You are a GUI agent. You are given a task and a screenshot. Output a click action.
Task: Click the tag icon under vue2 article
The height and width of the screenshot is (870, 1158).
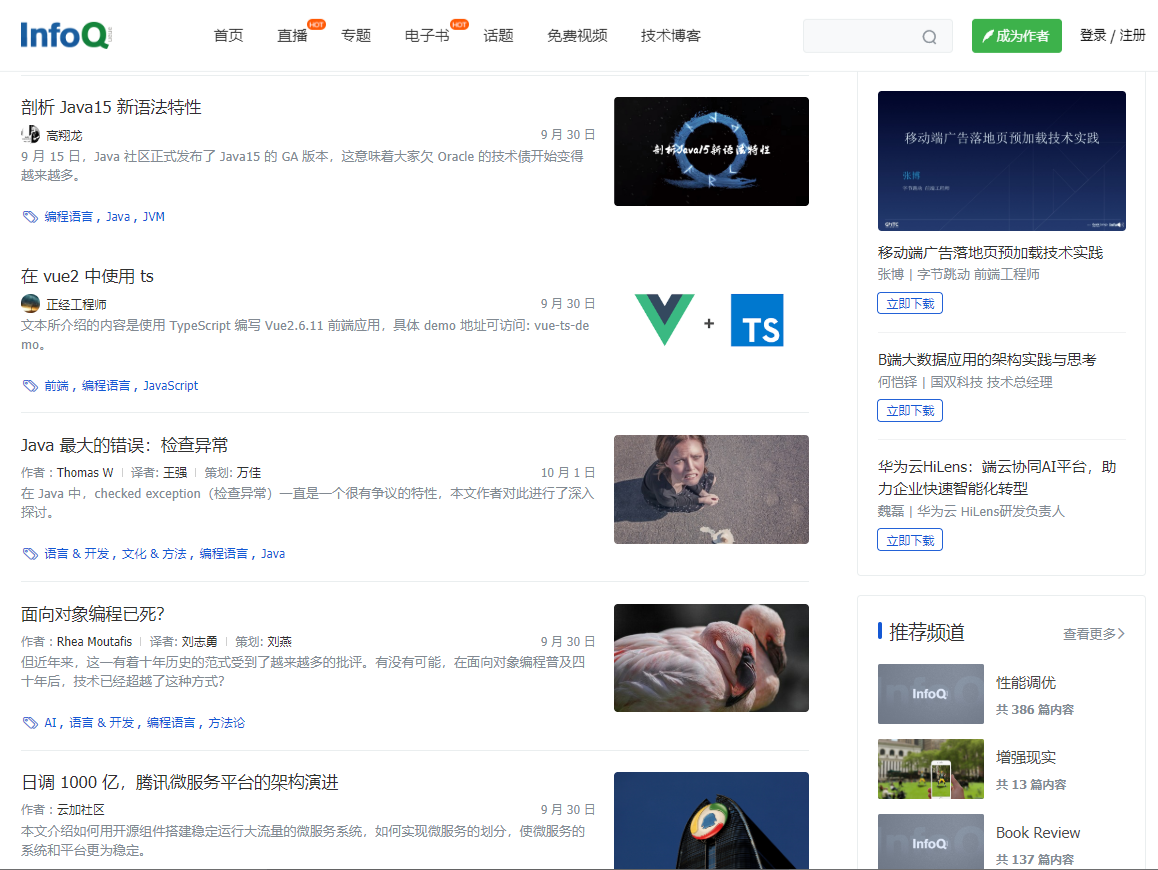30,386
